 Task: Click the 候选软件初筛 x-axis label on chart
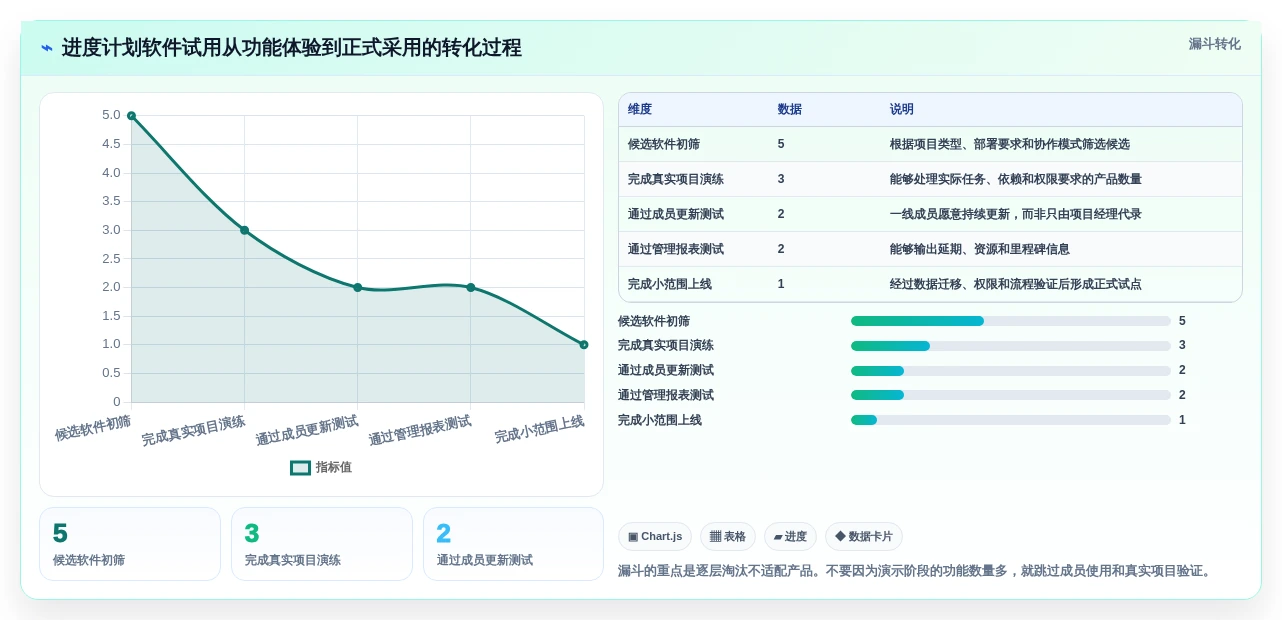[93, 428]
